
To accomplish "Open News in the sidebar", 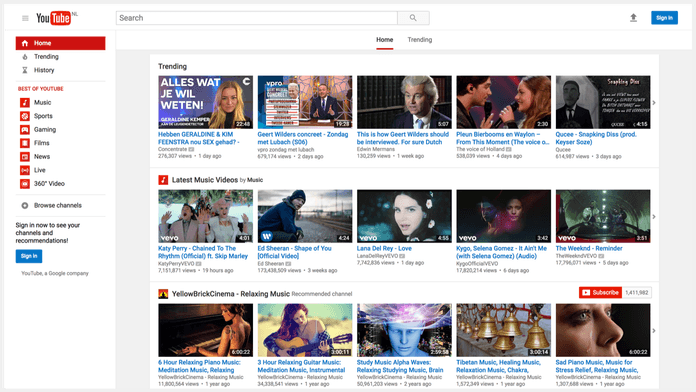I will pos(42,157).
